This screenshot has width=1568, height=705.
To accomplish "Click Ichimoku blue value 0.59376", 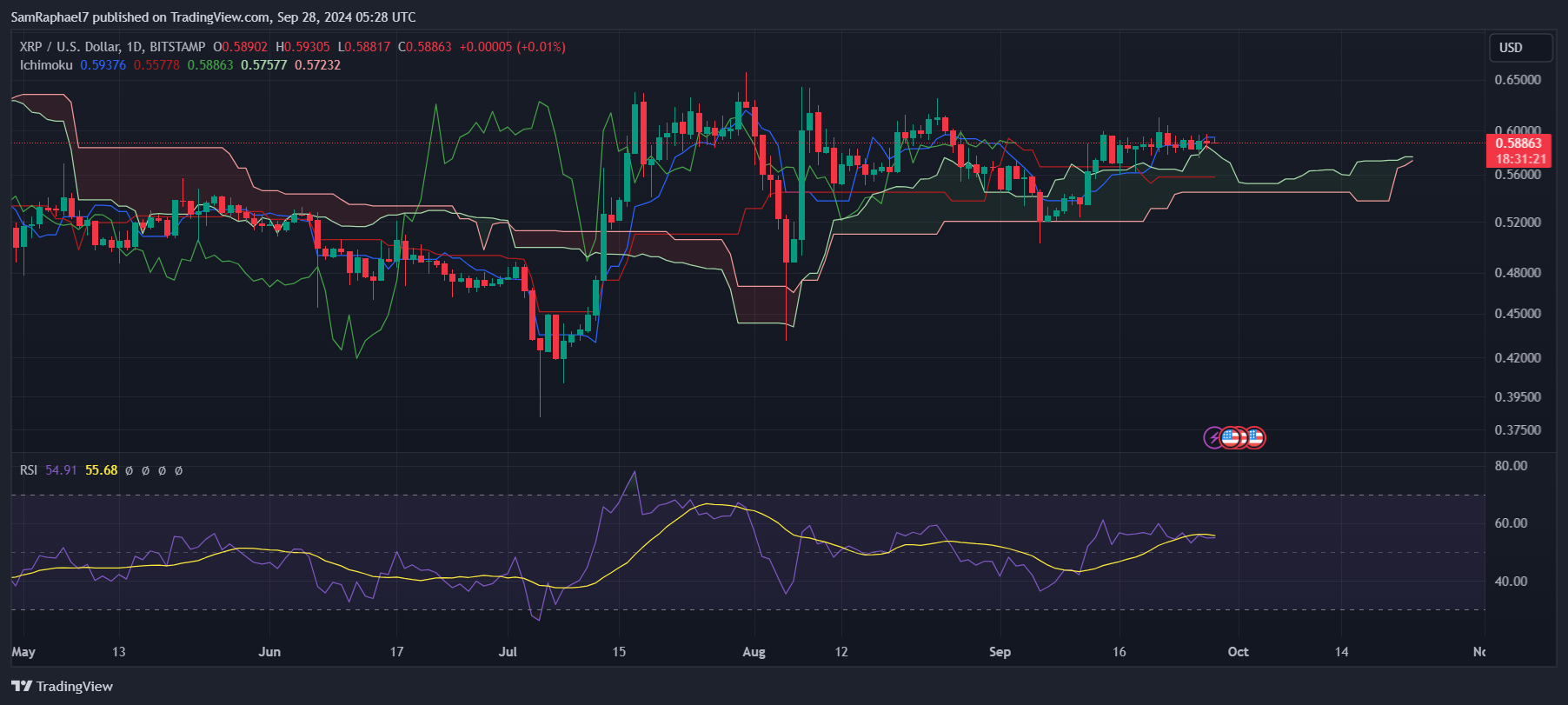I will (103, 65).
